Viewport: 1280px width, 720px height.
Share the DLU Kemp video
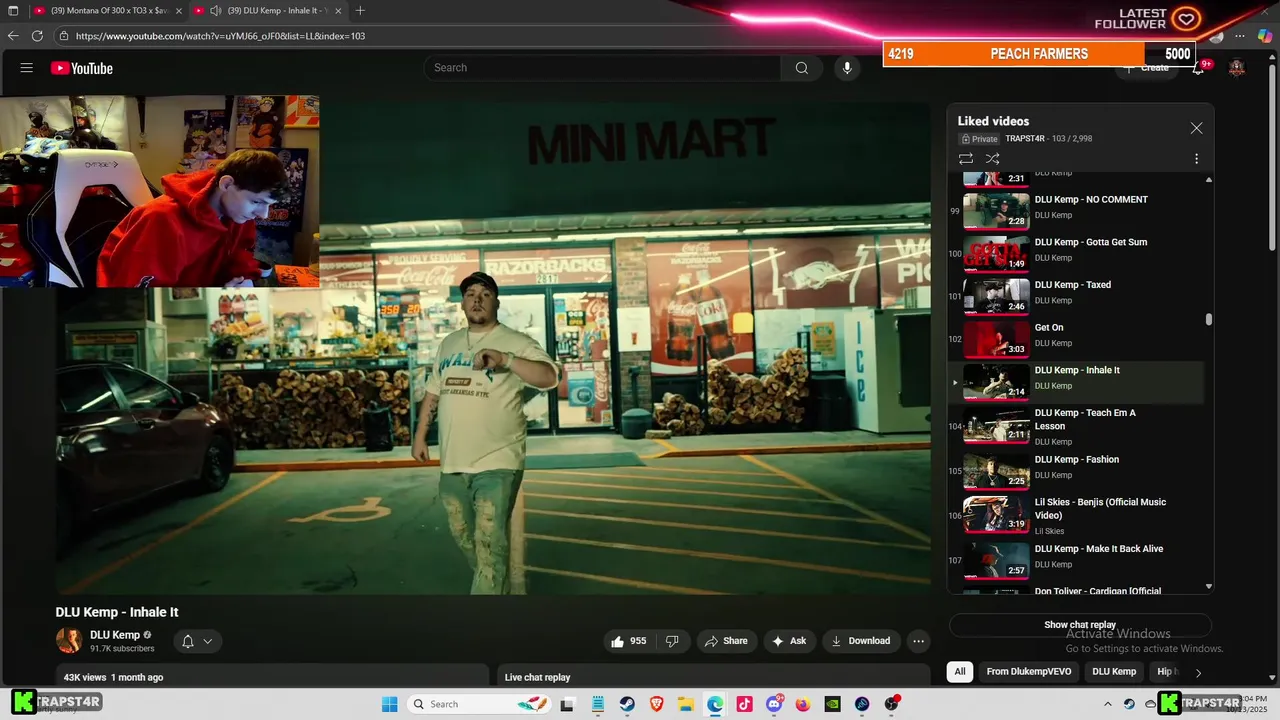click(x=725, y=641)
